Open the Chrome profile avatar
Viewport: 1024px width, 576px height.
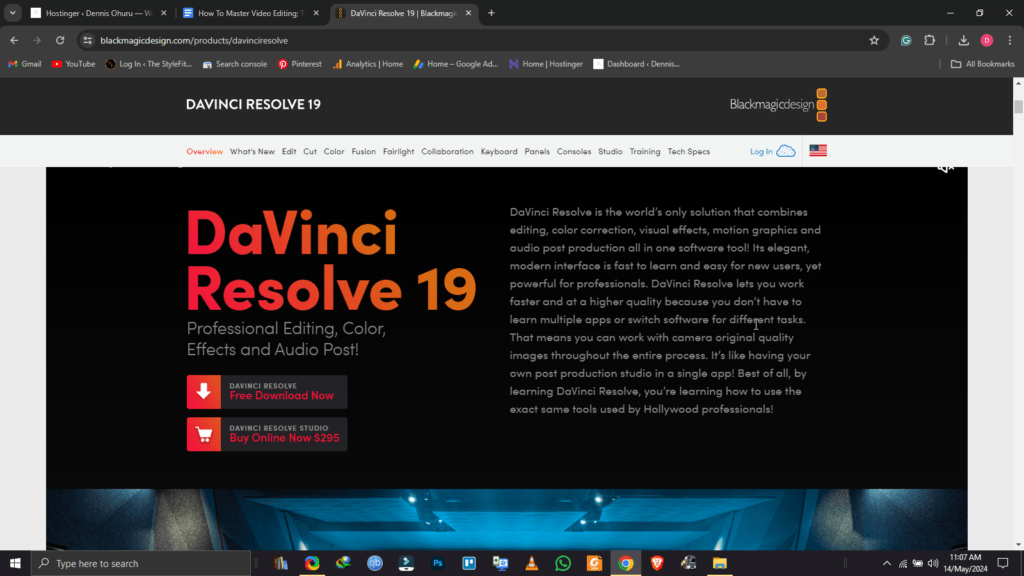[x=987, y=40]
